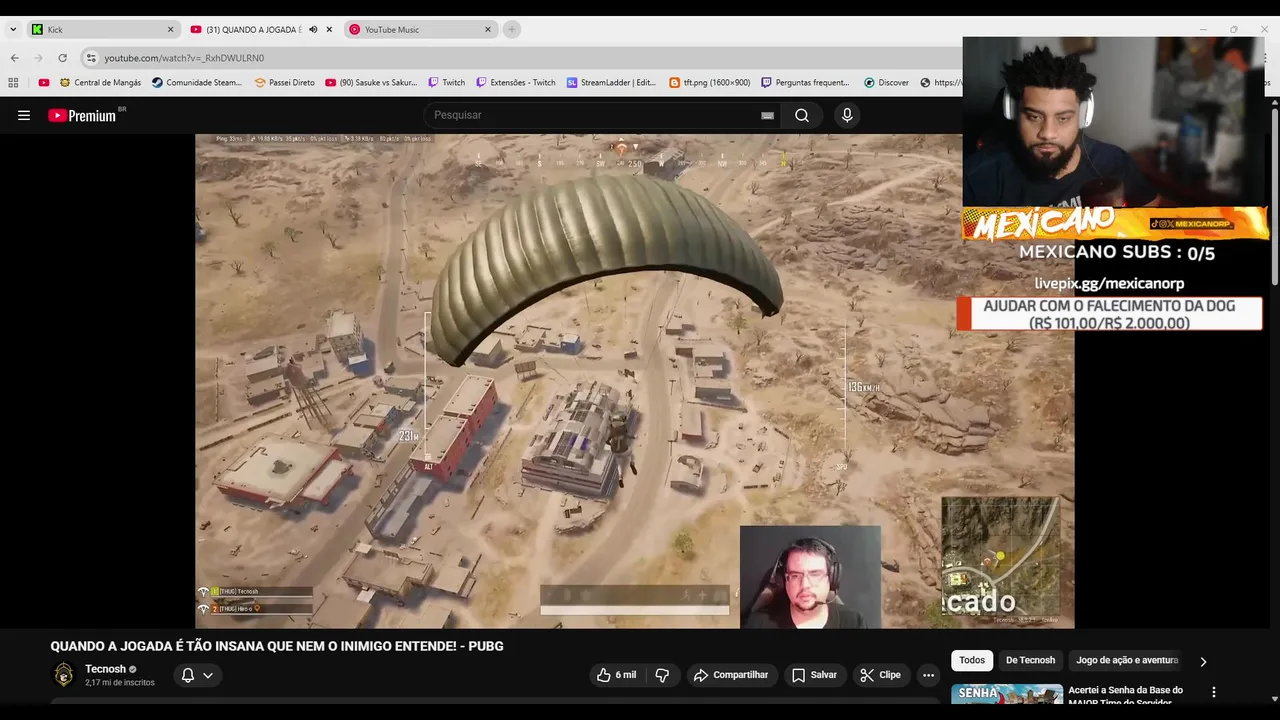Click the Compartilhar share button
1280x720 pixels.
click(731, 675)
